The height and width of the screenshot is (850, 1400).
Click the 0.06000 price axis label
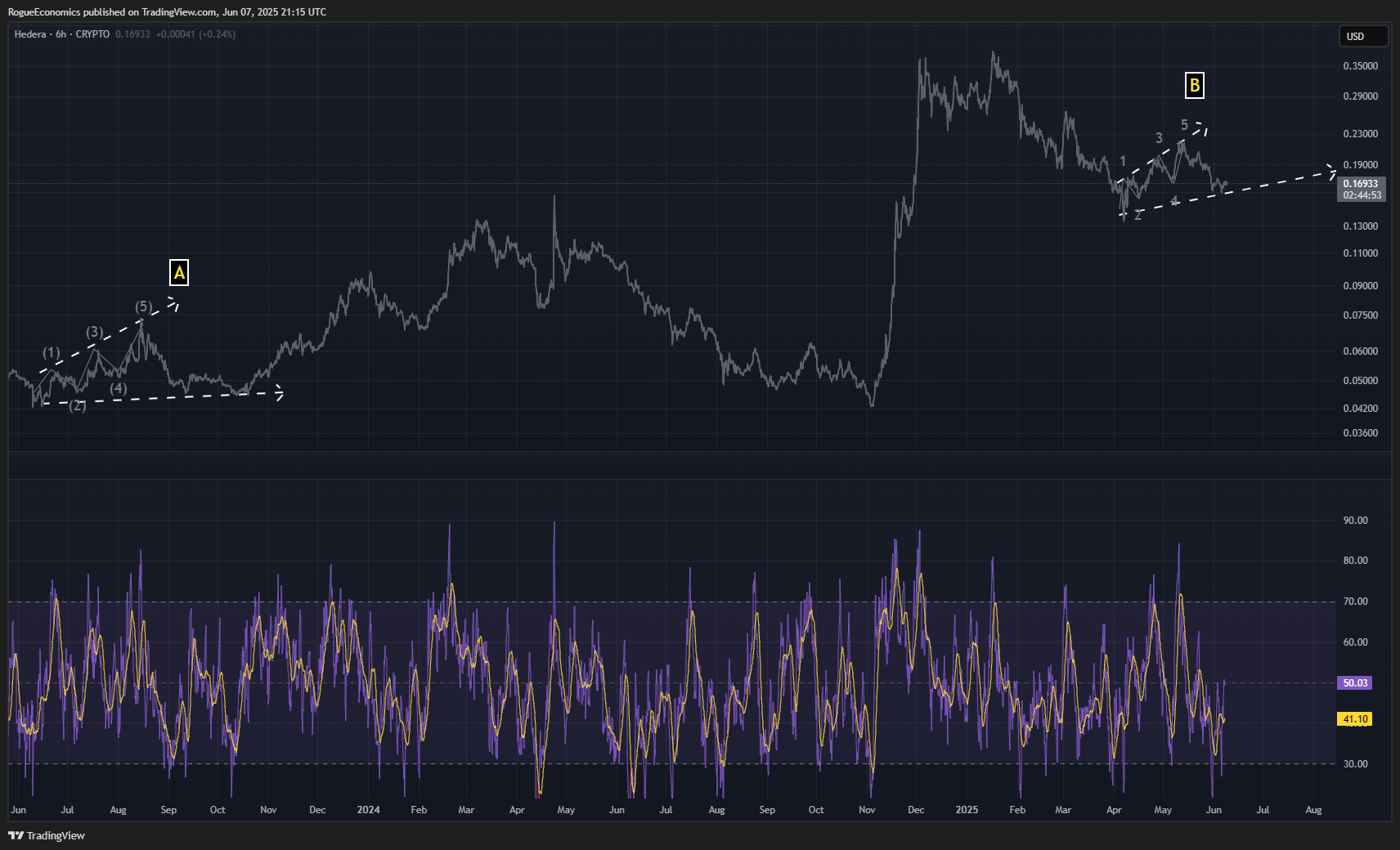[1360, 351]
